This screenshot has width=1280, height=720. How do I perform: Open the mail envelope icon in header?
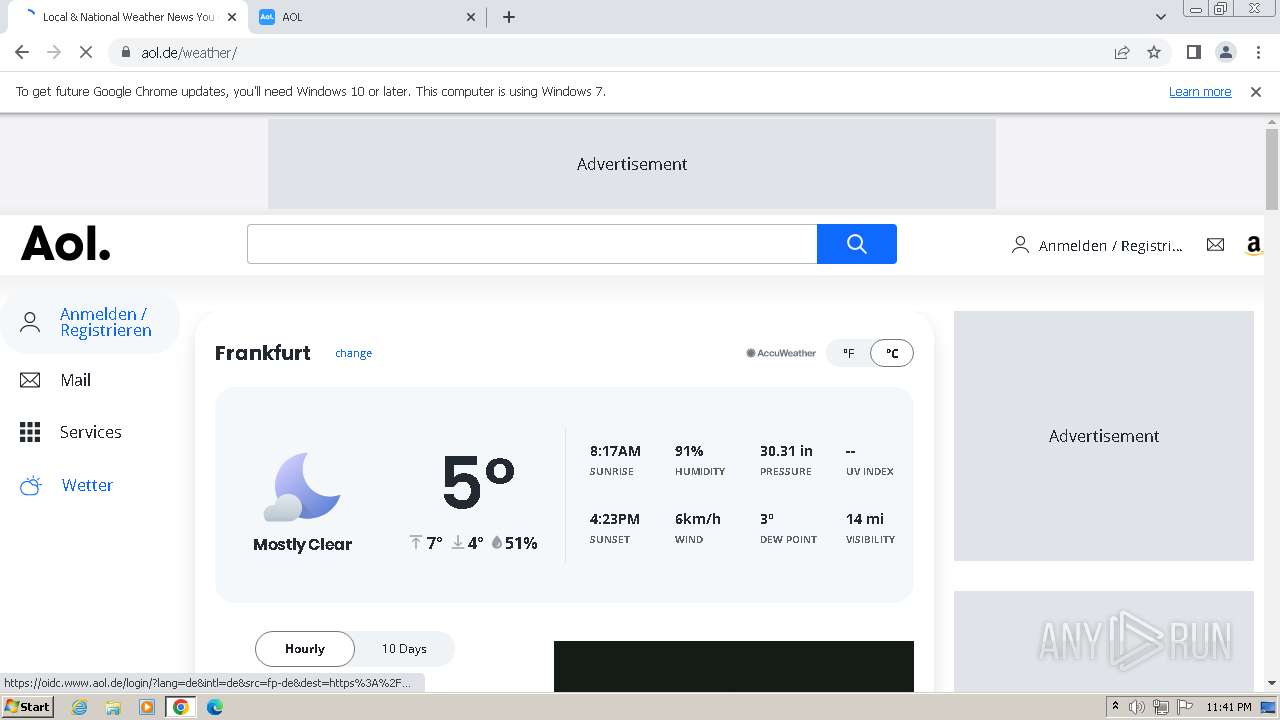click(x=1215, y=244)
